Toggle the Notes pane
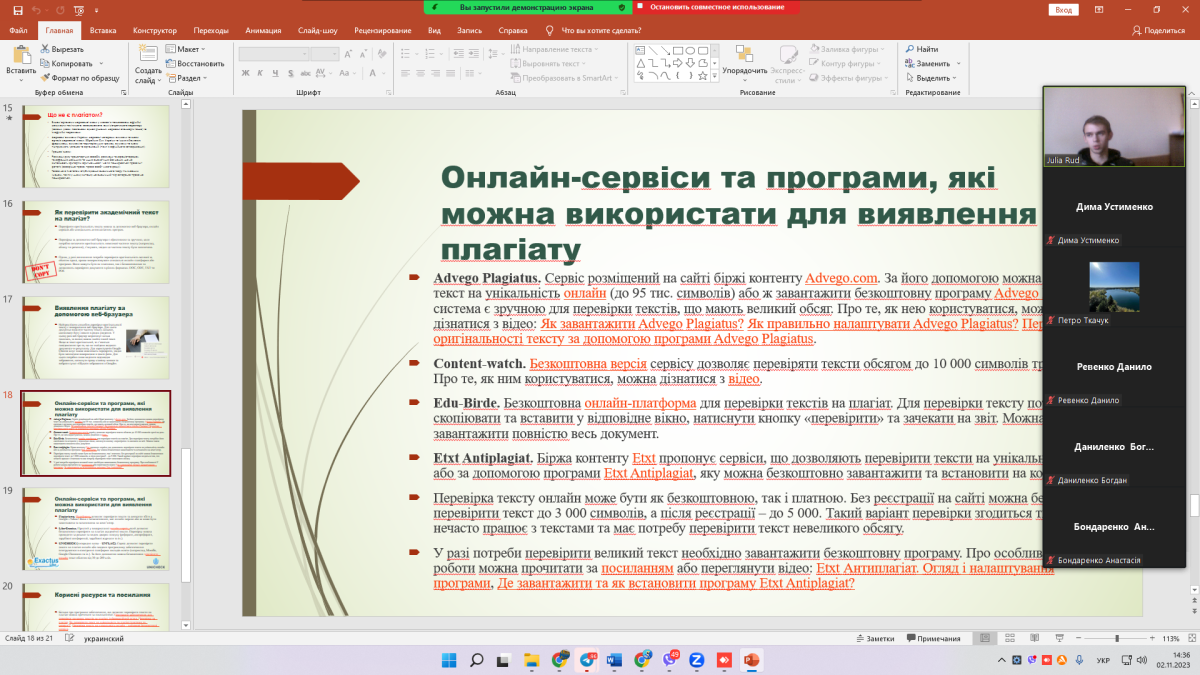1200x675 pixels. [875, 638]
